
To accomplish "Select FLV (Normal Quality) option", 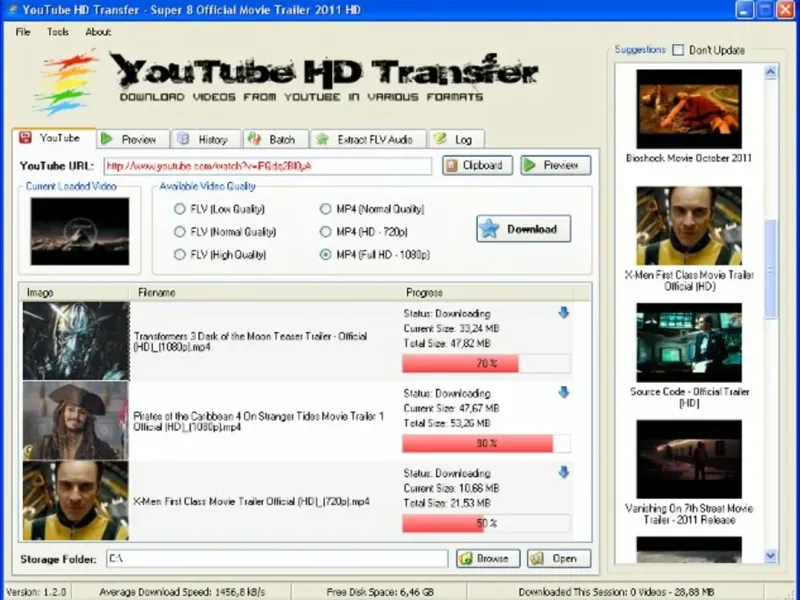I will click(x=180, y=232).
